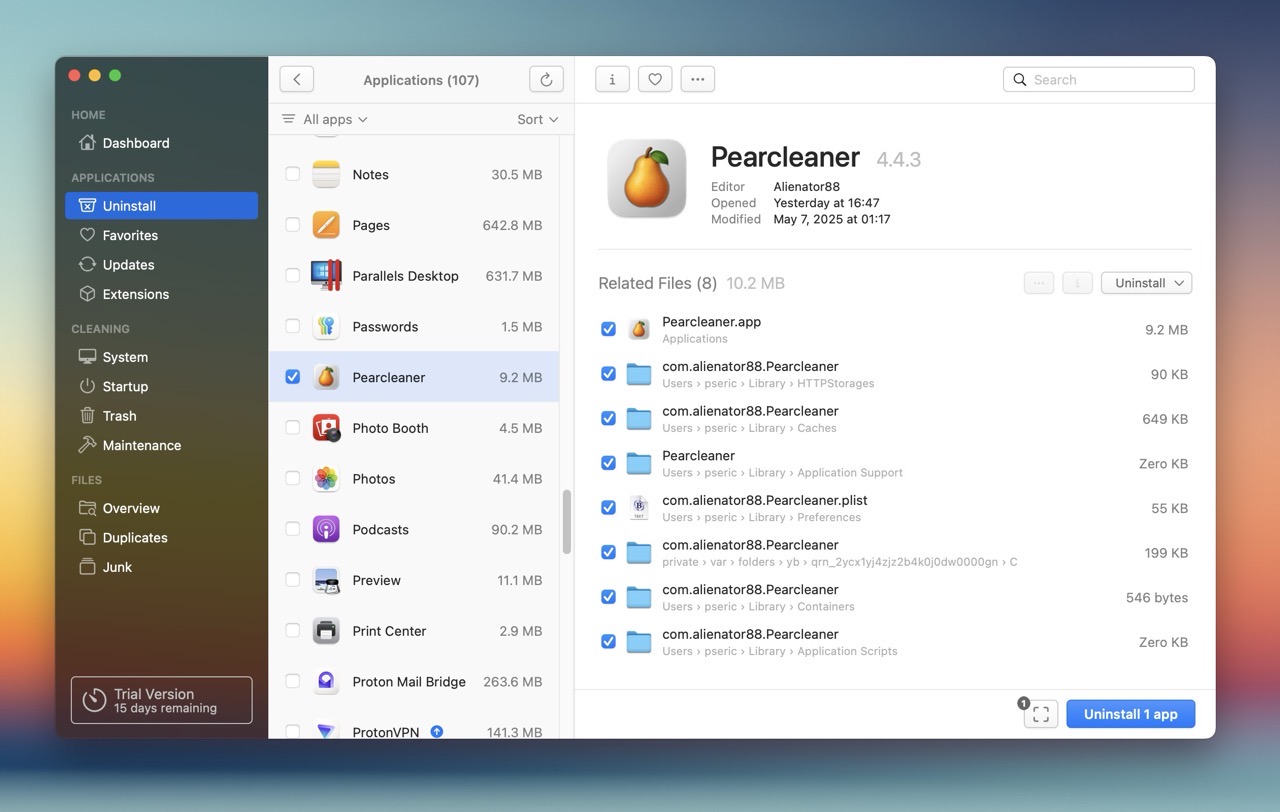Check the Photos app checkbox
This screenshot has height=812, width=1280.
293,478
